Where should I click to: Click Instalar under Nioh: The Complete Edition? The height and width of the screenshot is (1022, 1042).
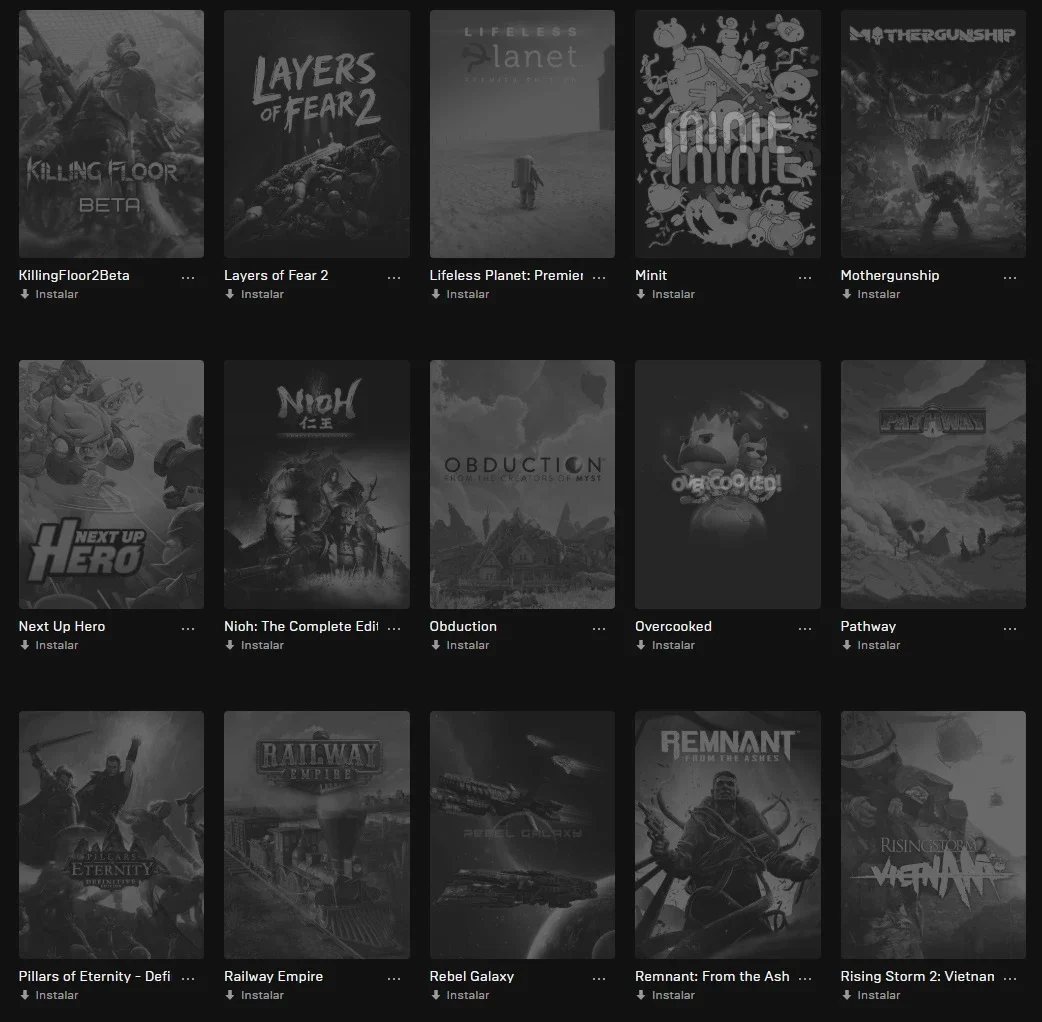coord(255,645)
